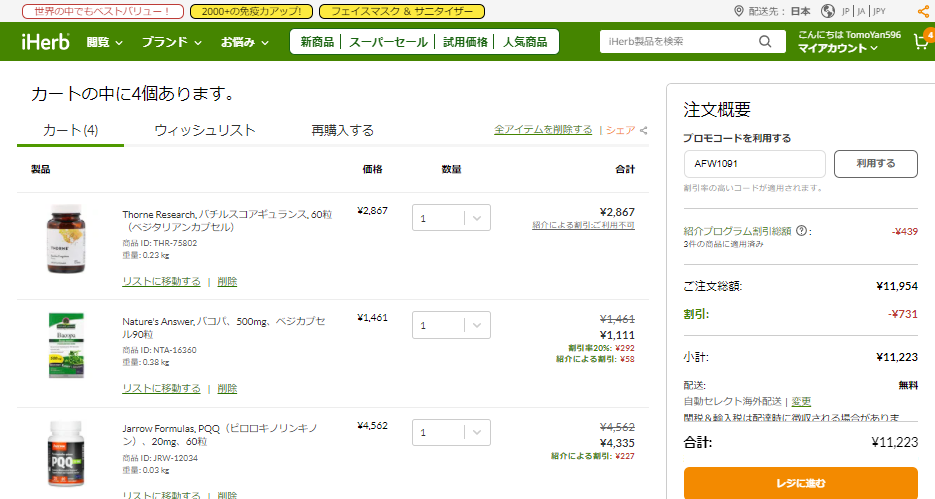Click the 全アイテムを削除する link
This screenshot has width=935, height=499.
click(543, 129)
